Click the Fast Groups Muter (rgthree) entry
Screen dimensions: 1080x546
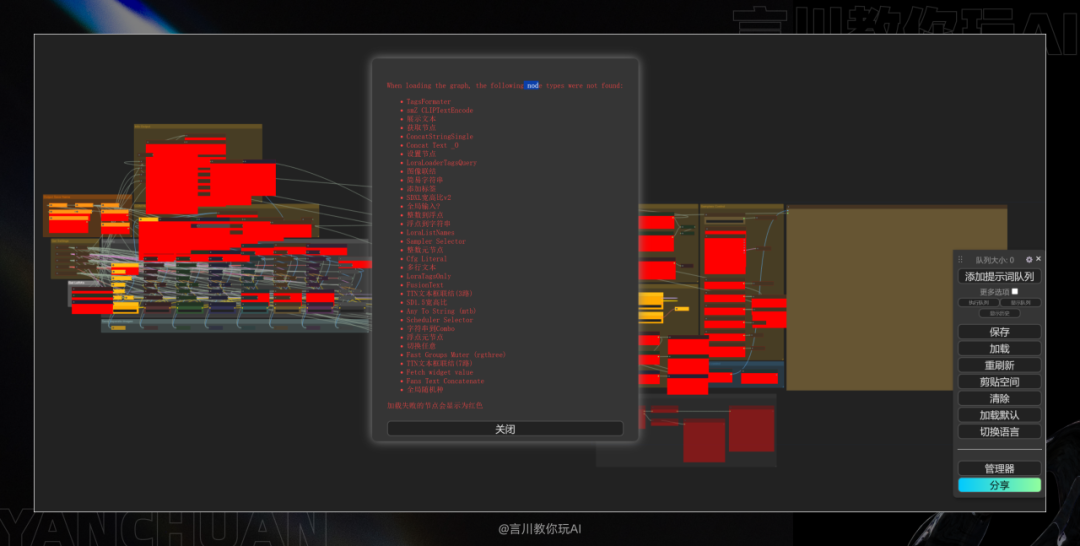coord(456,355)
